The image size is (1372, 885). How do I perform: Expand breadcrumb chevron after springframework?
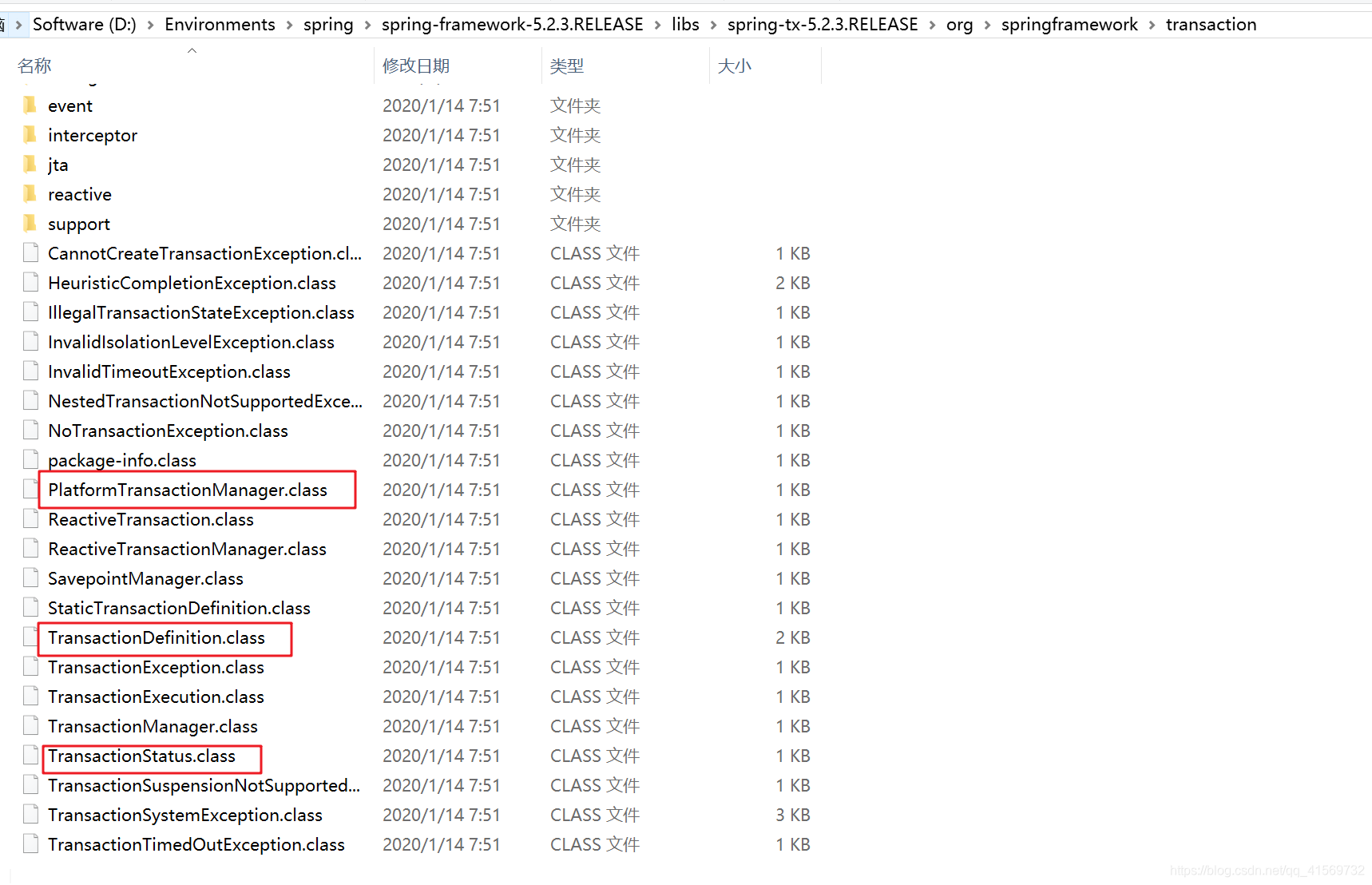point(1152,25)
